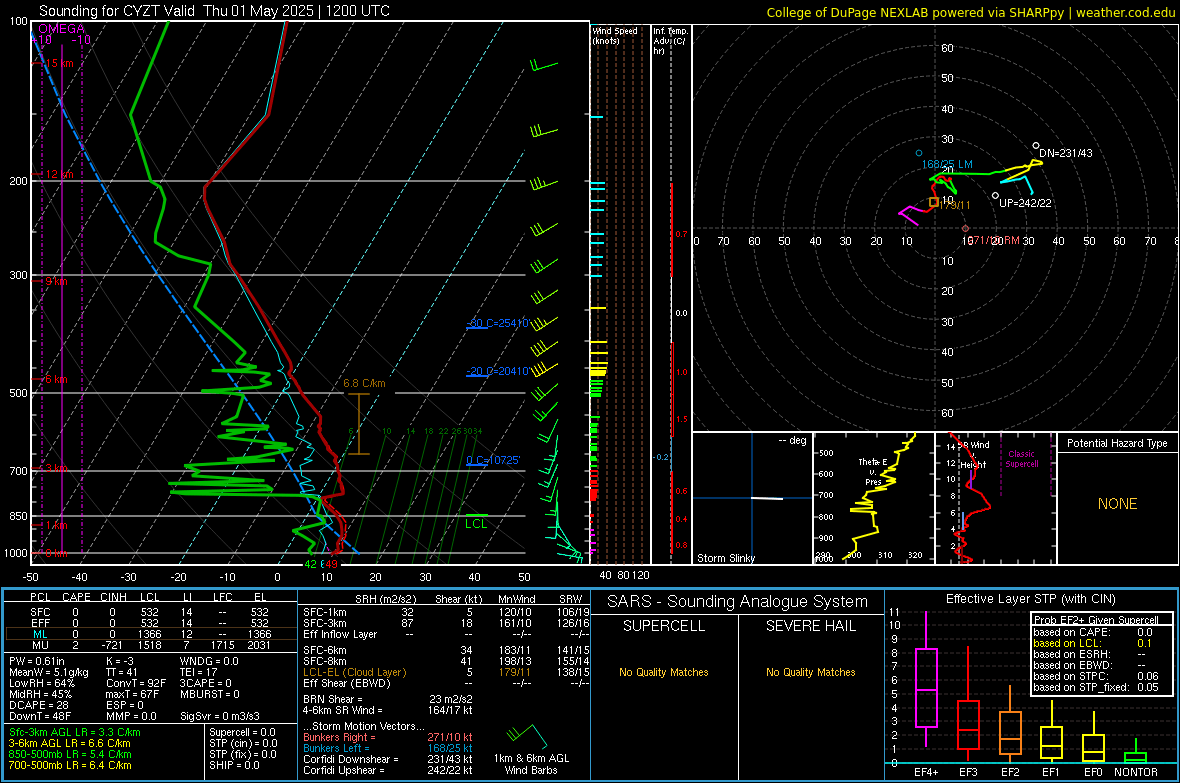Click the STP (cin) = 0.0 parameter
1180x783 pixels.
tap(243, 743)
